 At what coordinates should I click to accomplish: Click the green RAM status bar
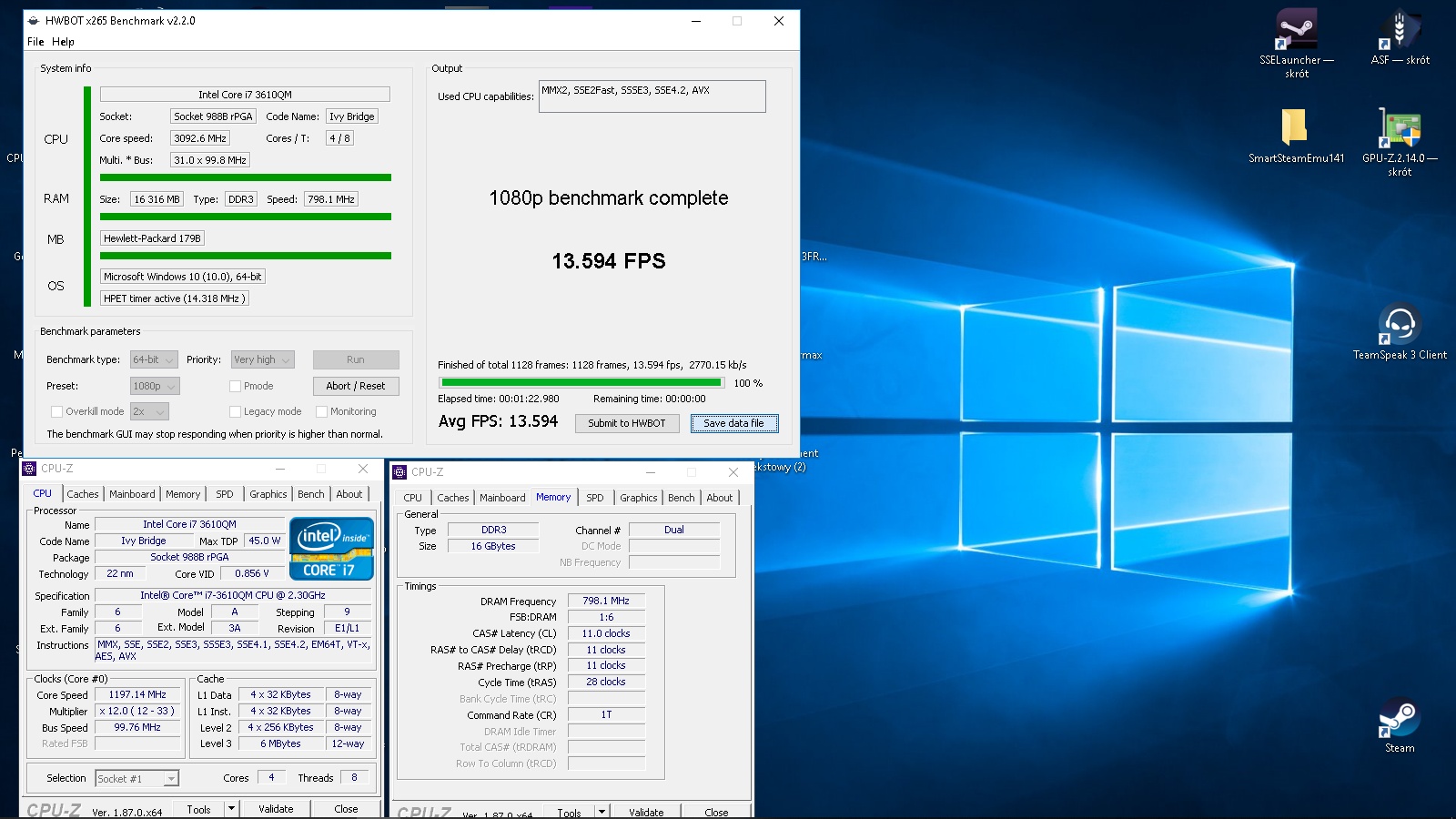246,217
